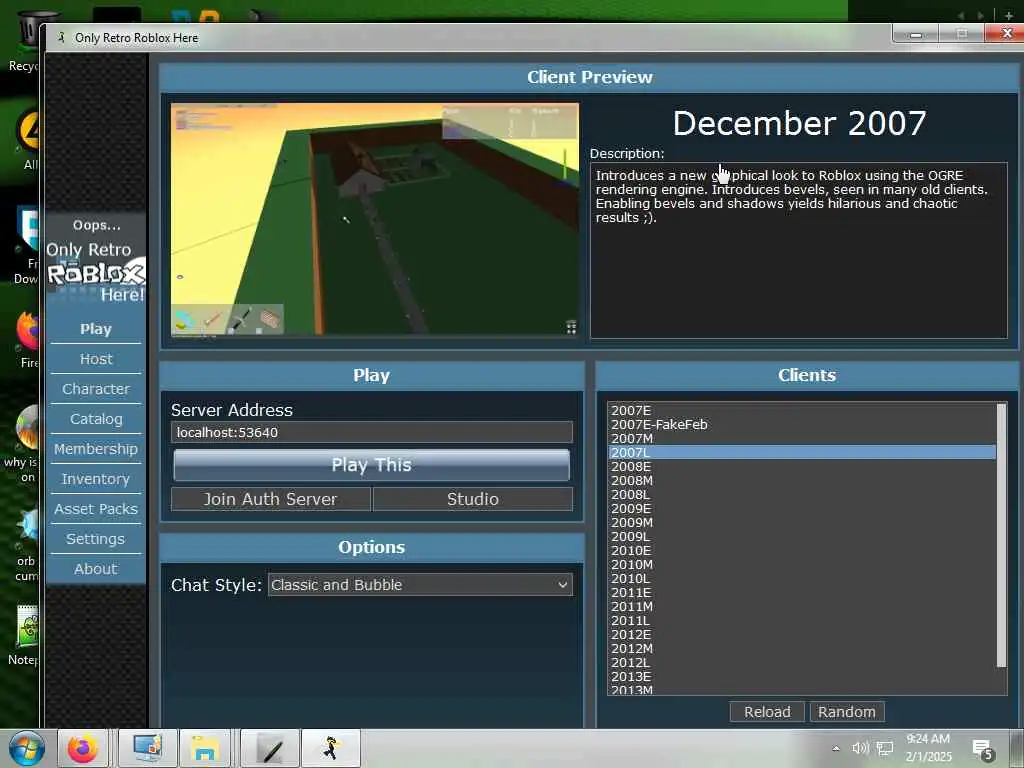Open Settings in the sidebar
The image size is (1024, 768).
coord(96,539)
